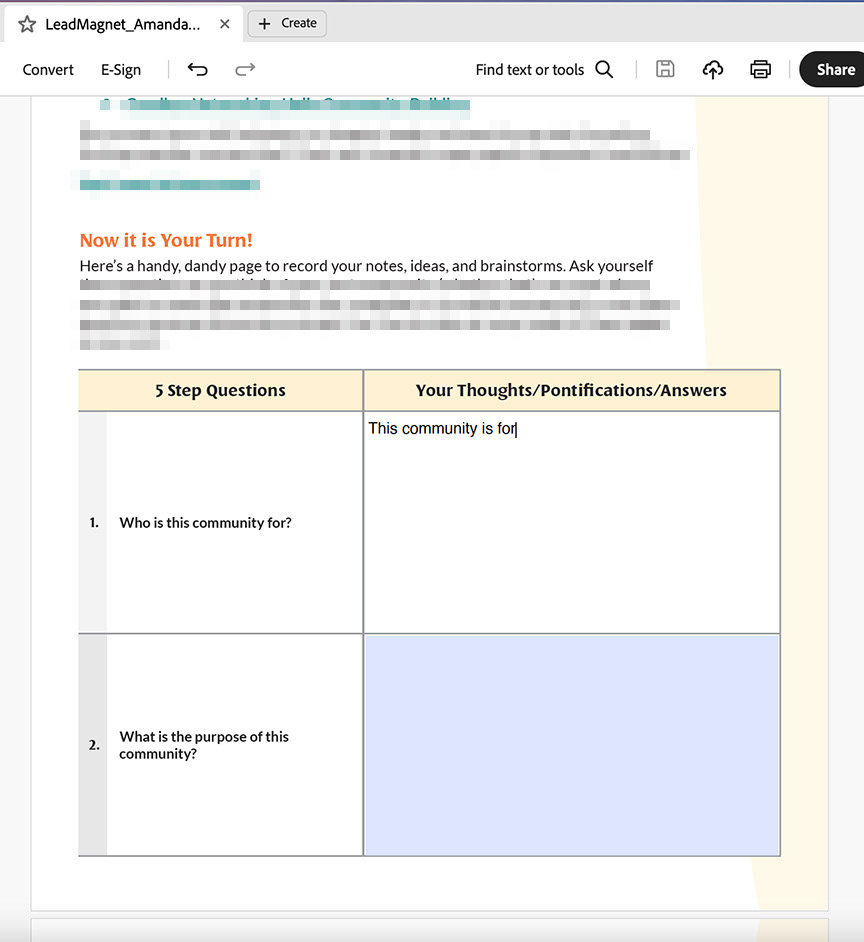Select the LeadMagnet_Amanda document tab
Image resolution: width=864 pixels, height=942 pixels.
[x=123, y=24]
